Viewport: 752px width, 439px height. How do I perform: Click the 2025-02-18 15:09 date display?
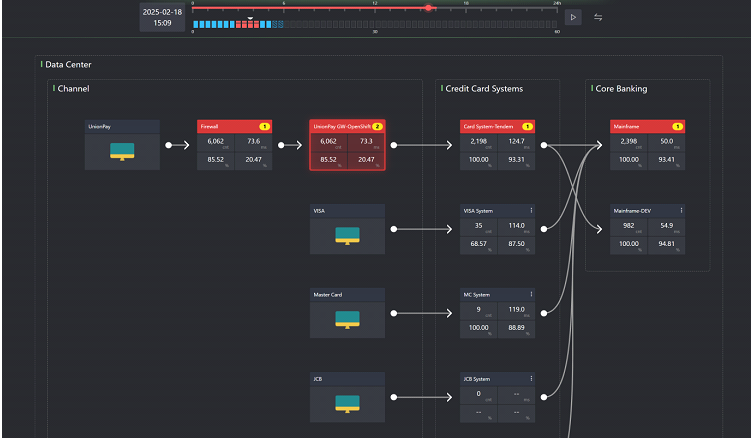pos(162,16)
